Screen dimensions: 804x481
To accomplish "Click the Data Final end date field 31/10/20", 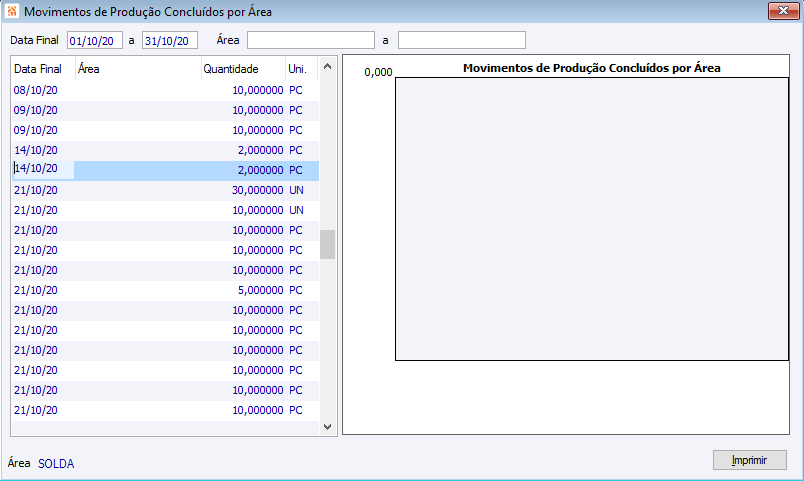I will [170, 41].
